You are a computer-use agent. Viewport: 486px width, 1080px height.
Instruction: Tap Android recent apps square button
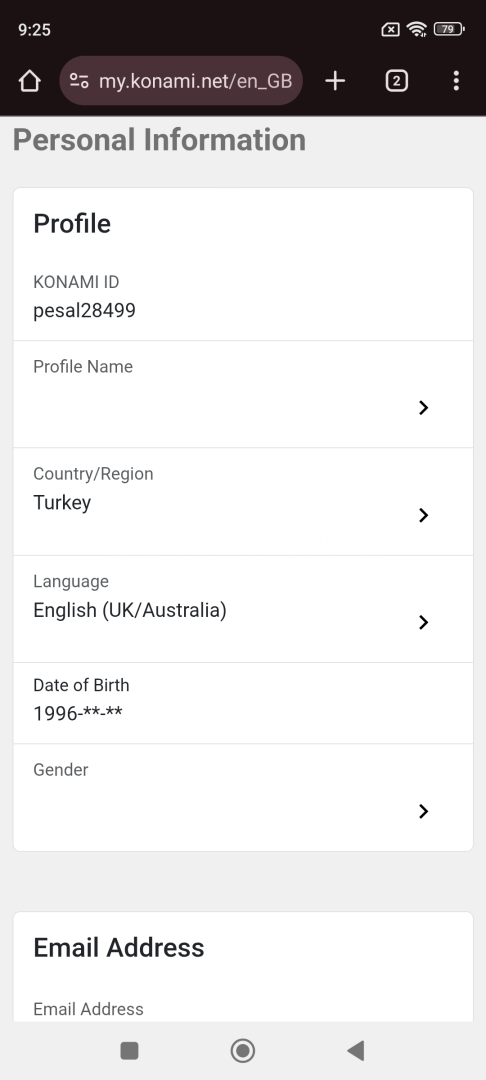click(x=129, y=1050)
